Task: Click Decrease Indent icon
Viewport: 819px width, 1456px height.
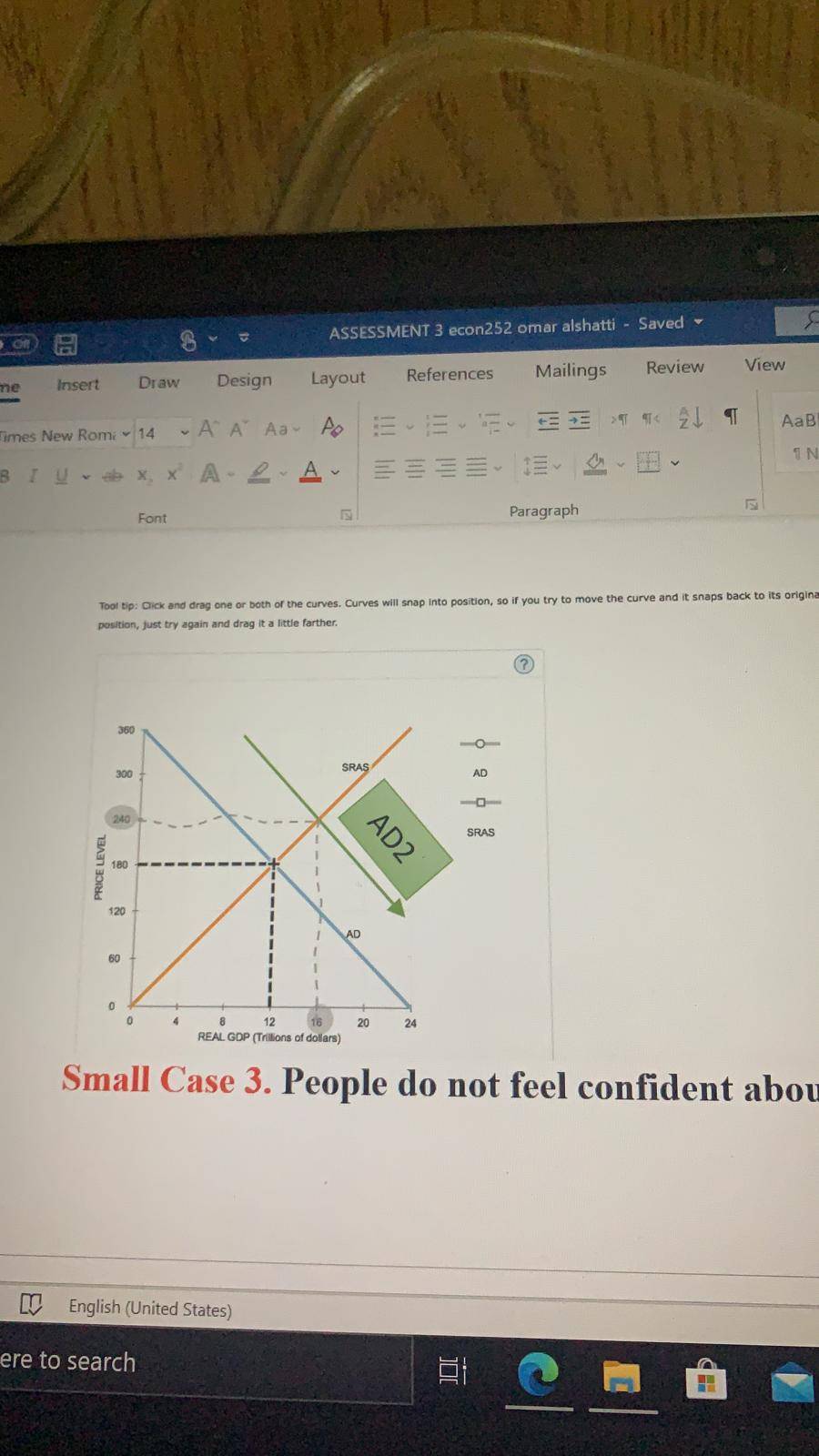Action: click(548, 420)
